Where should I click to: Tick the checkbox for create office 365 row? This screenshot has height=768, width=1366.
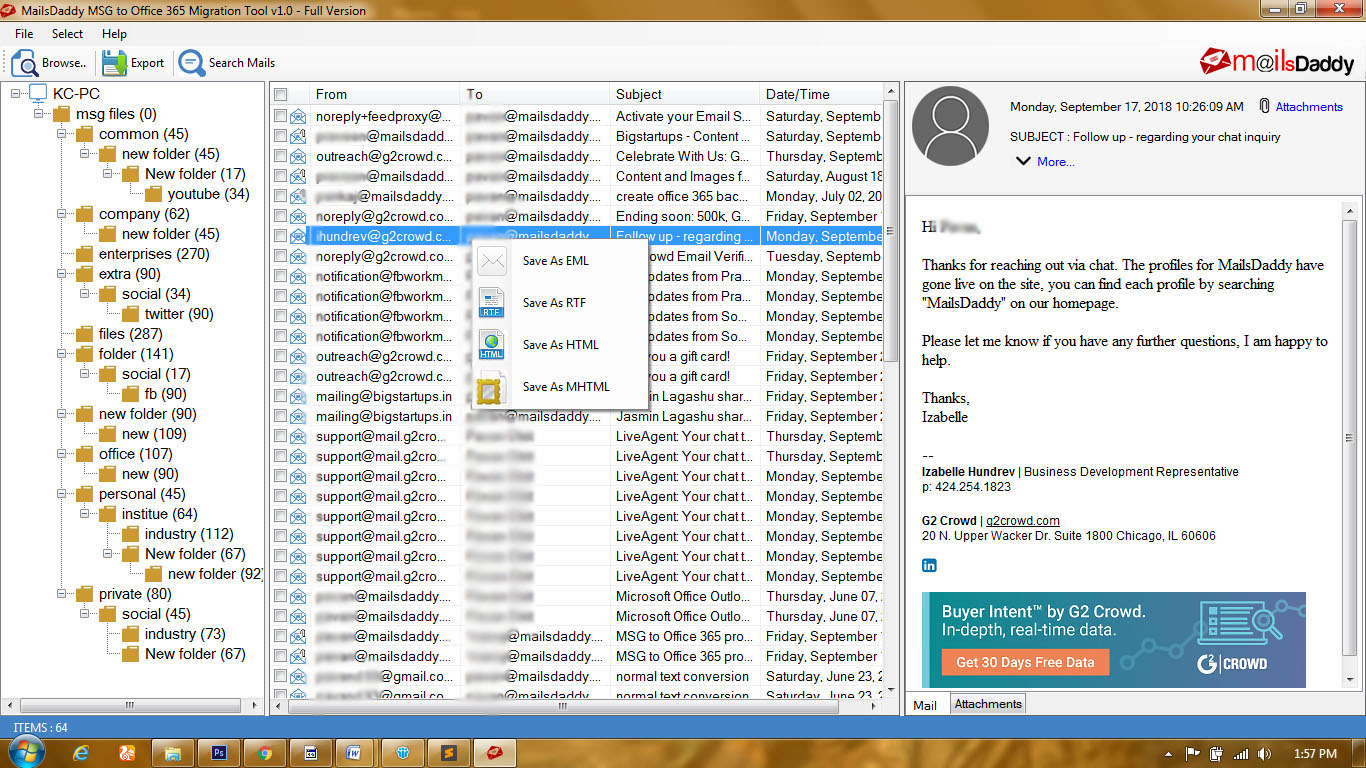point(281,196)
